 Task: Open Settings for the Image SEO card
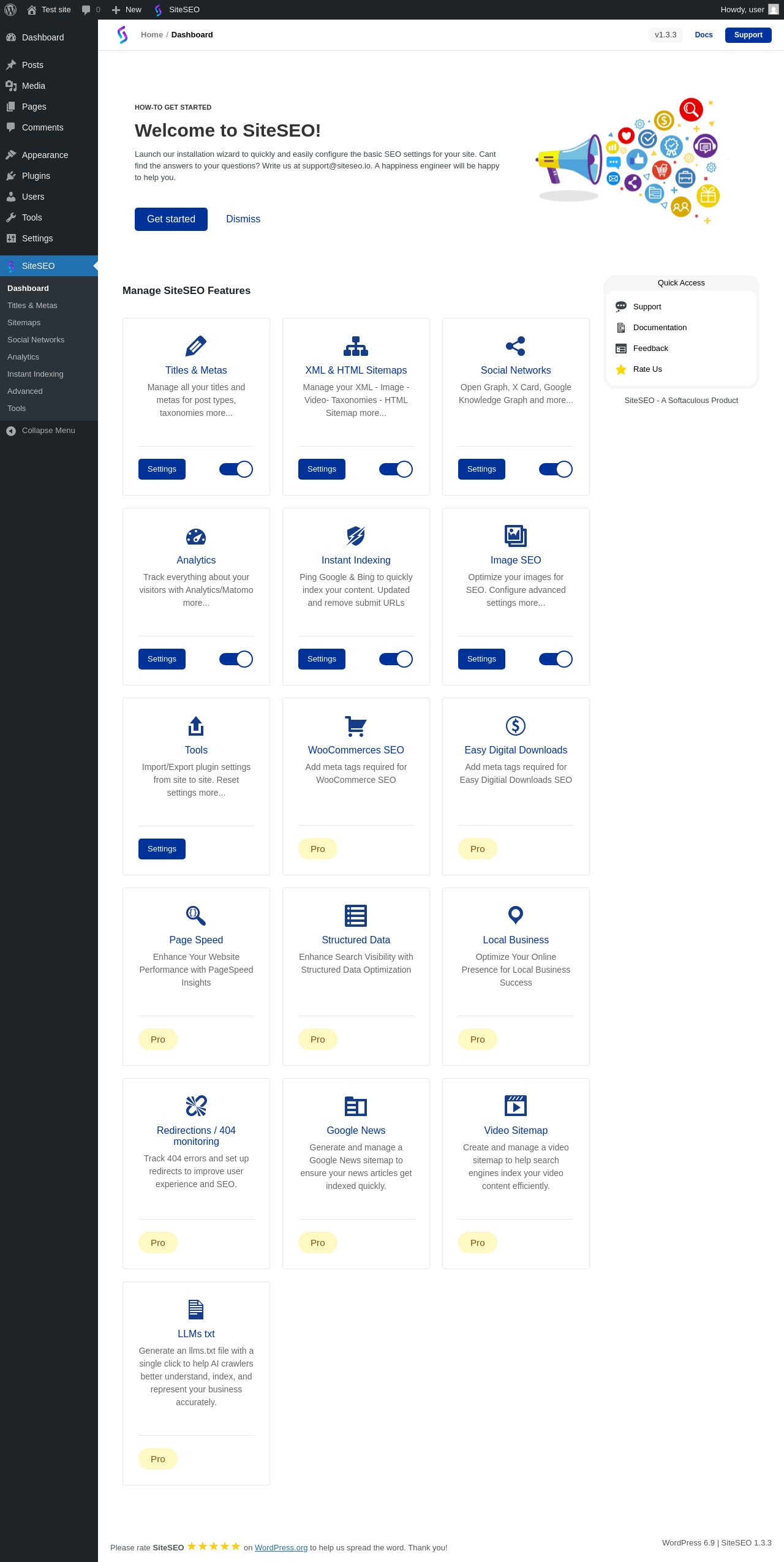[x=481, y=659]
